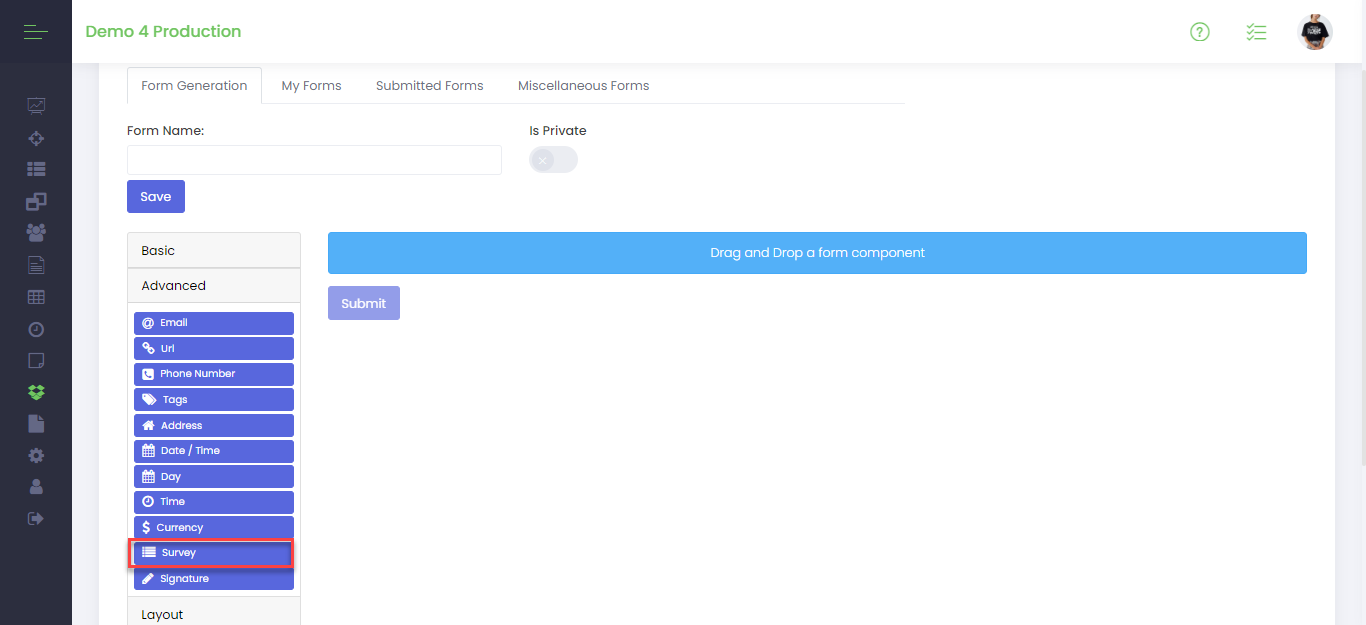Click the sign-out arrow icon in sidebar

[x=36, y=518]
